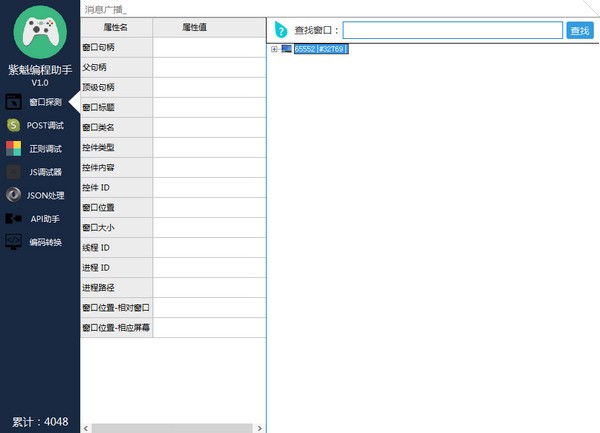Viewport: 600px width, 433px height.
Task: Click the scrollbar right arrow
Action: tap(260, 428)
